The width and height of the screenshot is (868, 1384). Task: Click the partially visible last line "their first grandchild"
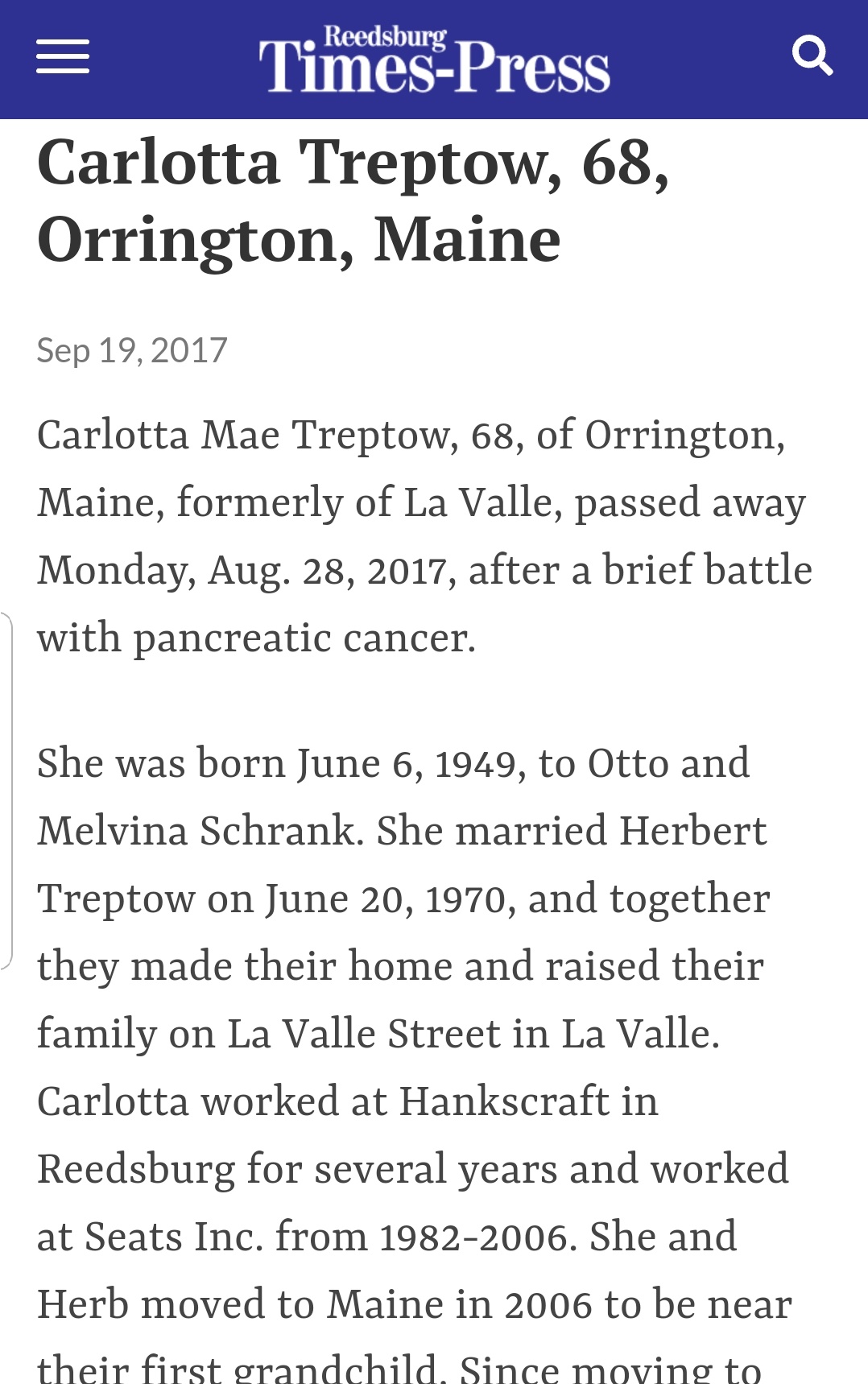238,1369
